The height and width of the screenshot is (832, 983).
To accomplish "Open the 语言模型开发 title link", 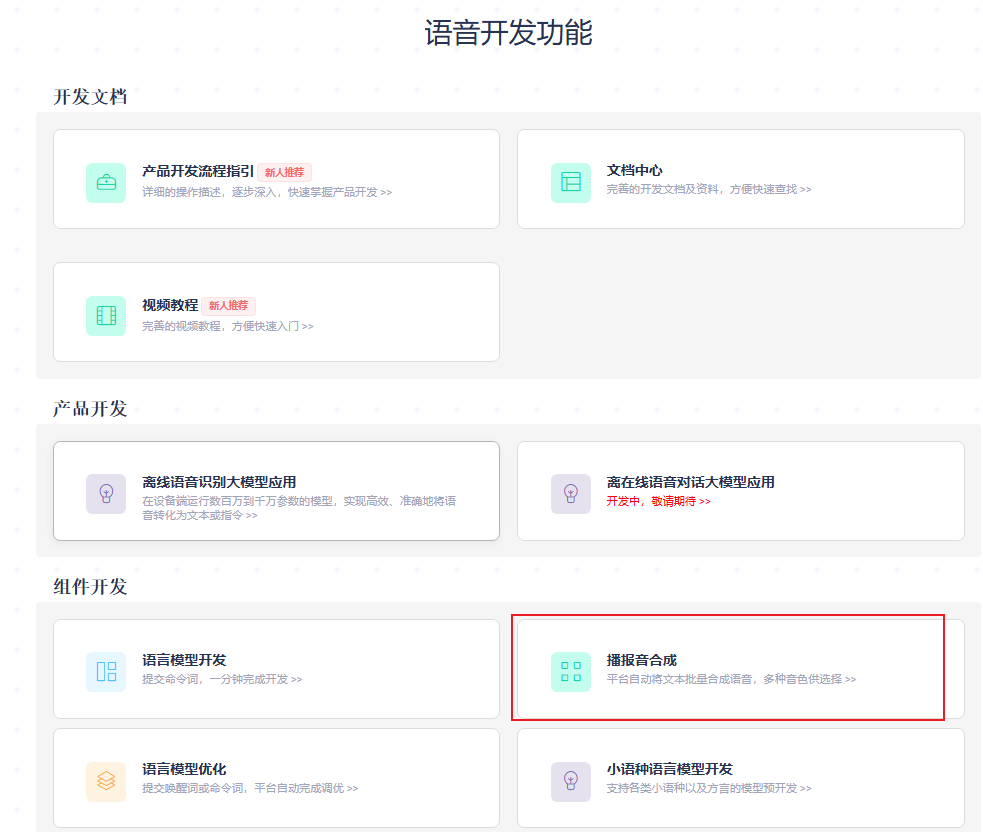I will click(184, 660).
